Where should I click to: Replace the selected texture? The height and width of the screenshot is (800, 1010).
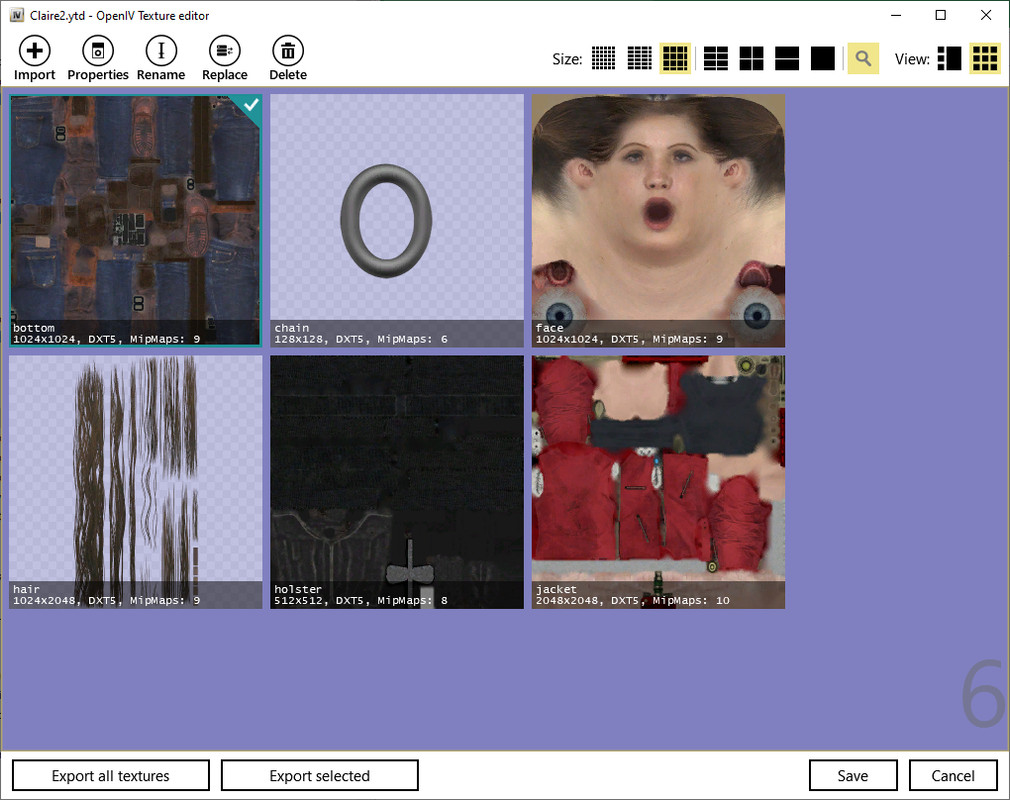point(225,59)
